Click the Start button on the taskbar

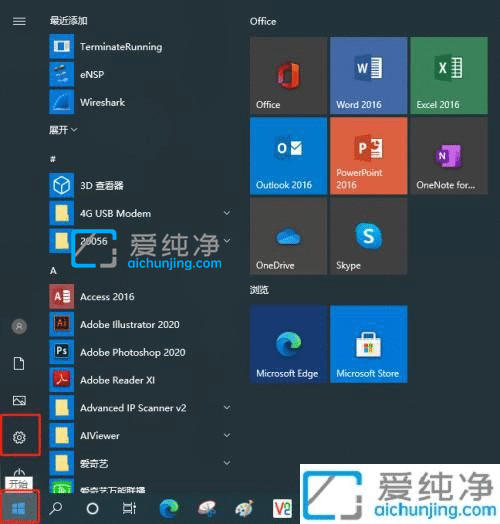(x=19, y=509)
